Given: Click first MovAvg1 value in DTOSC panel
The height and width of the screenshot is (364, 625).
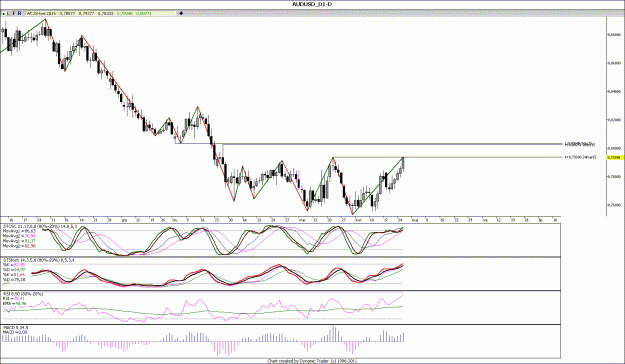Looking at the screenshot, I should pos(30,231).
